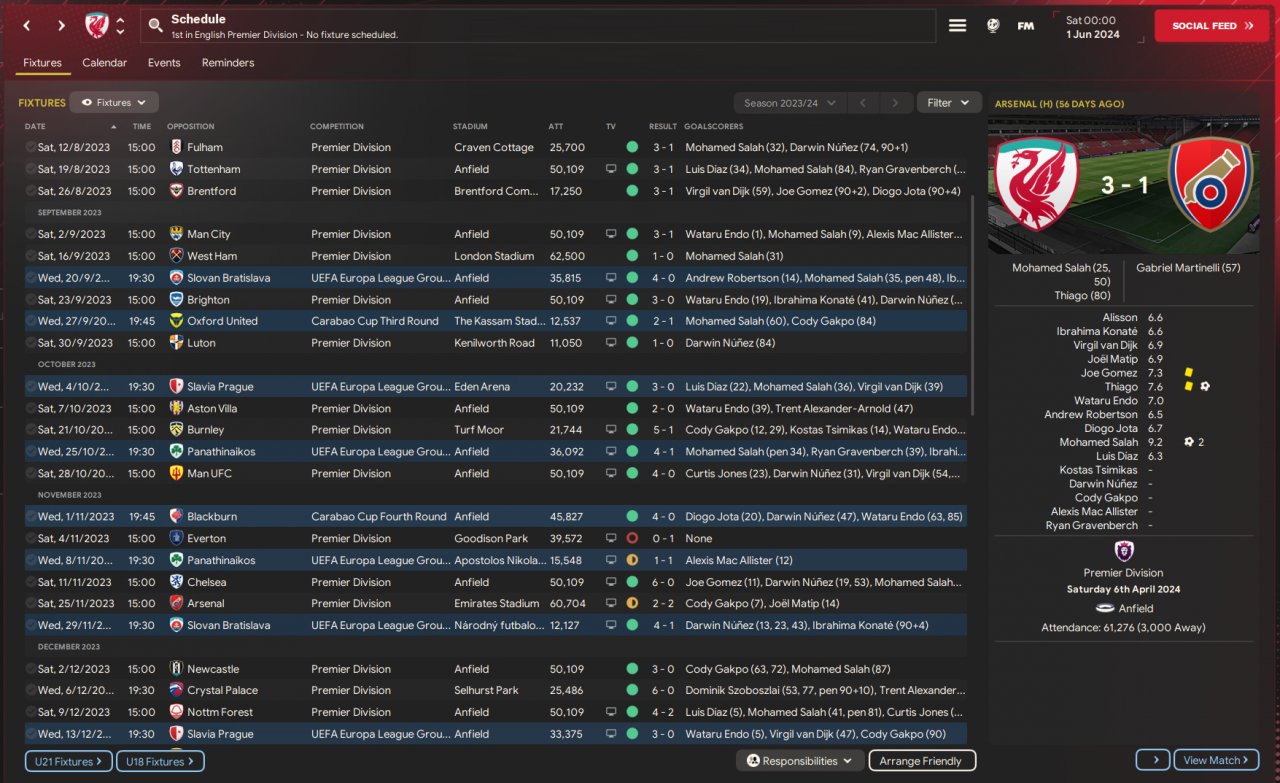The height and width of the screenshot is (783, 1280).
Task: Click the Aston Villa club badge
Action: (176, 408)
